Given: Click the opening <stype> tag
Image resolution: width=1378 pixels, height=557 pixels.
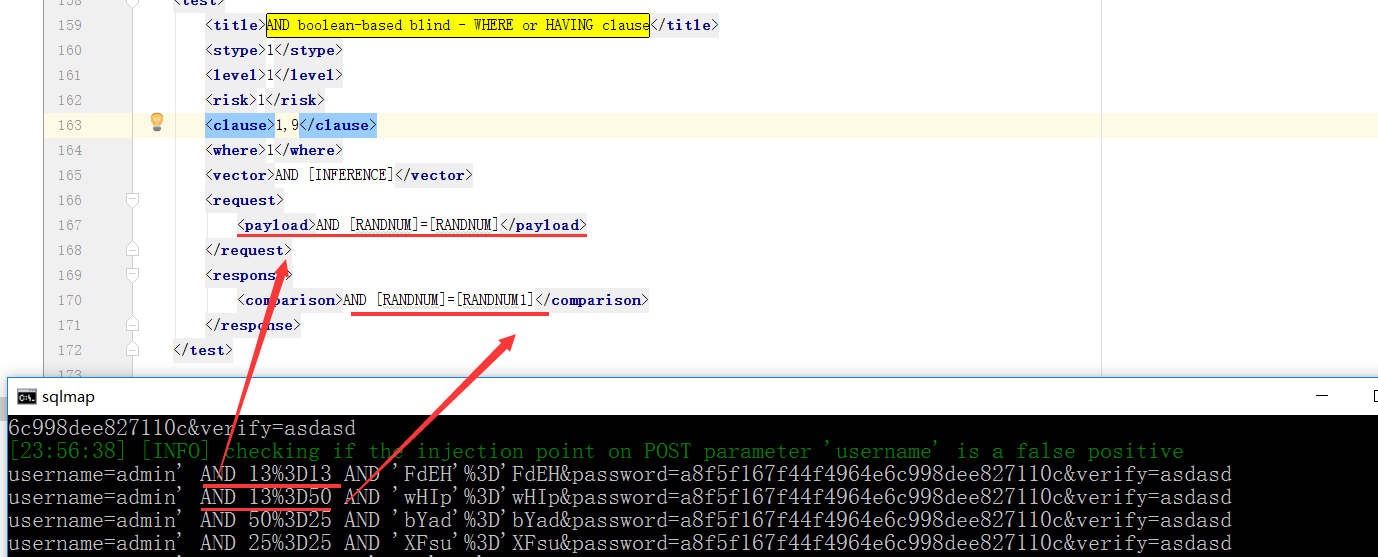Looking at the screenshot, I should coord(235,50).
